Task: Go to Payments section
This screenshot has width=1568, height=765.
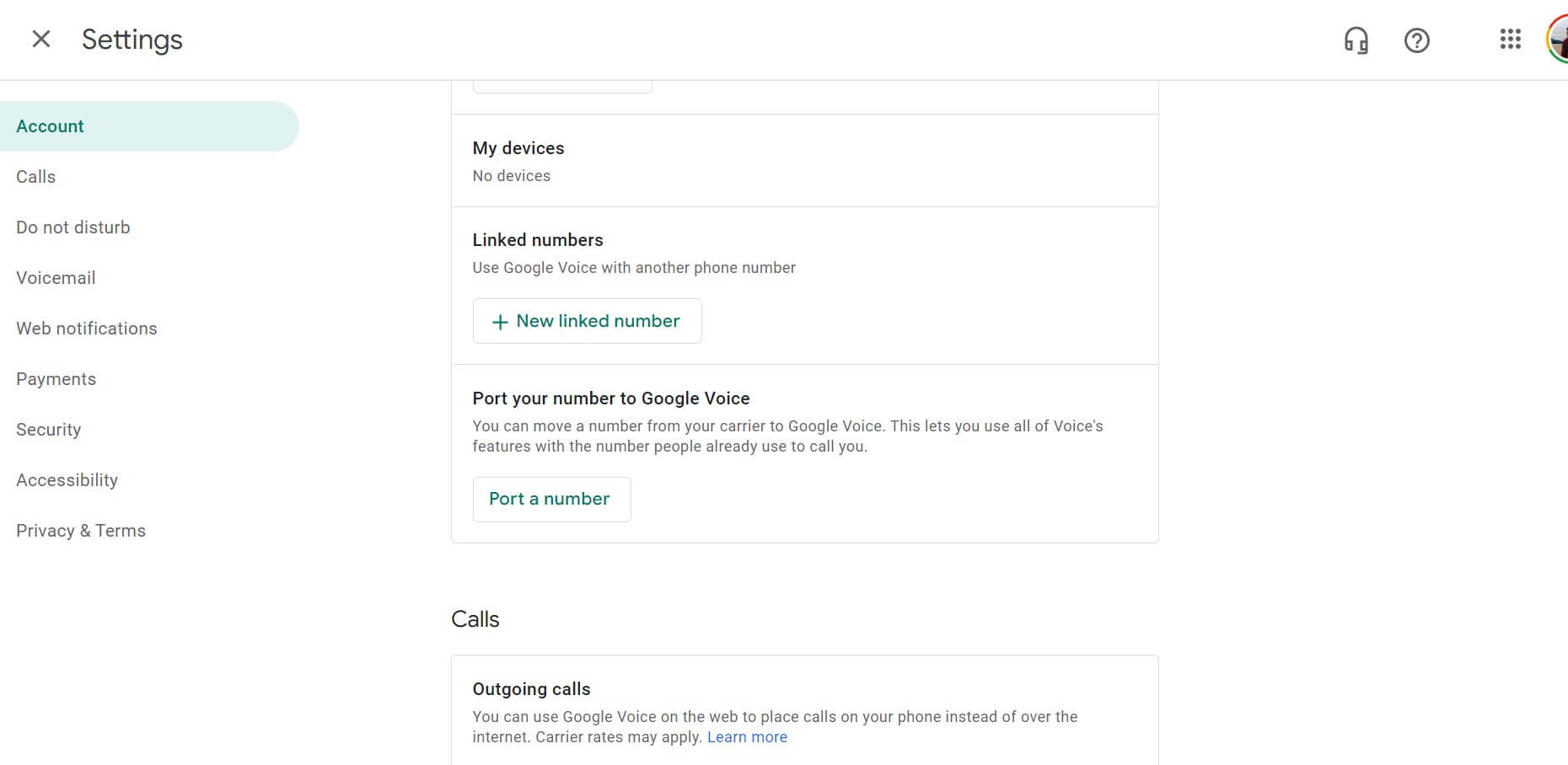Action: [x=56, y=379]
